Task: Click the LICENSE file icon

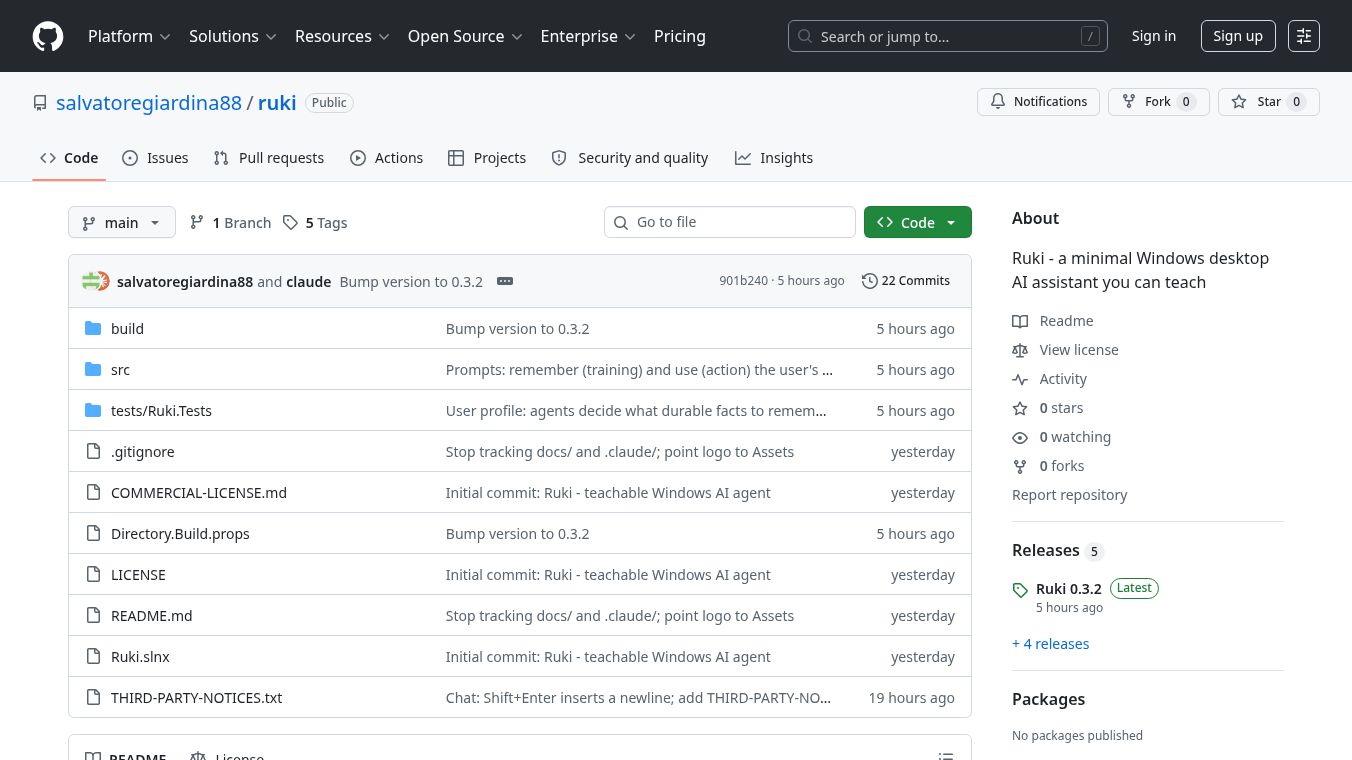Action: pyautogui.click(x=93, y=574)
